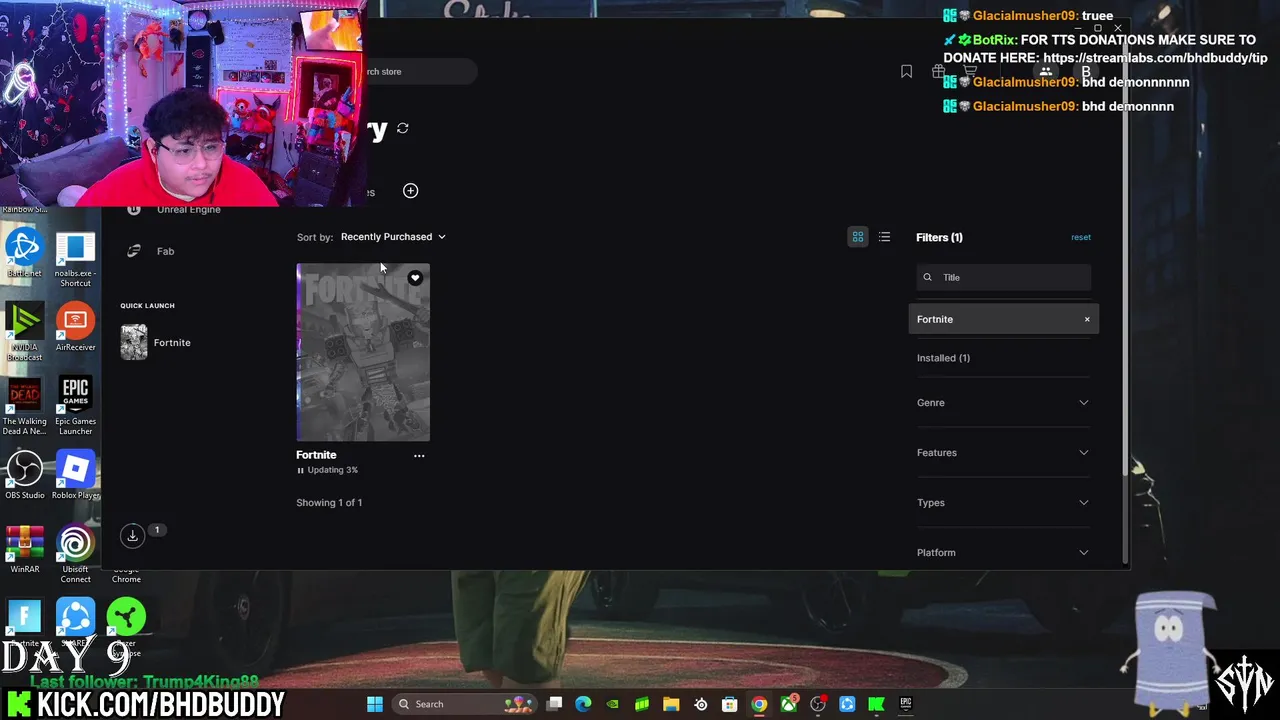Open Microsoft Store from the taskbar

[730, 704]
